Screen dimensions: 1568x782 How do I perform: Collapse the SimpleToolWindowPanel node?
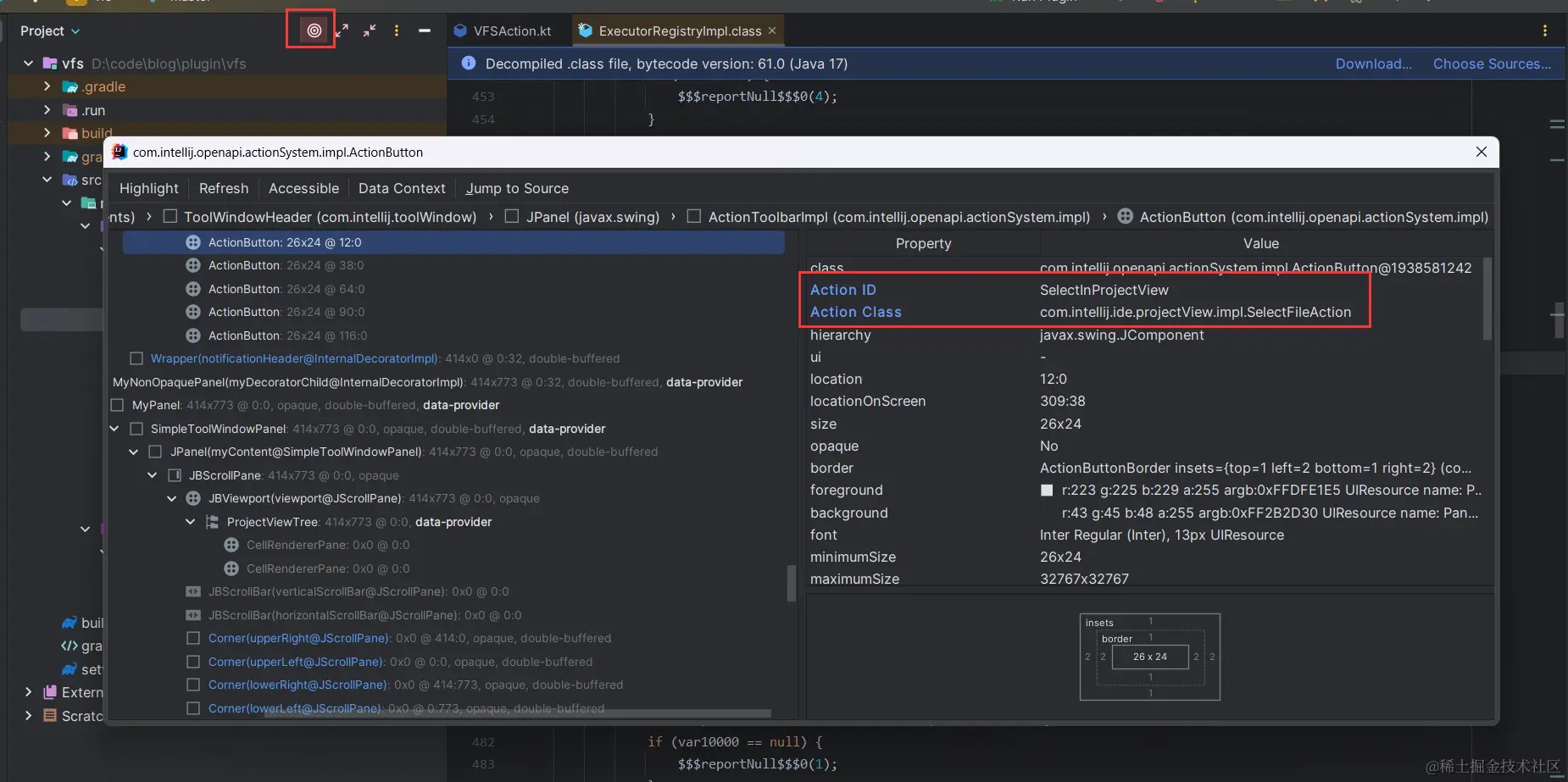click(x=114, y=429)
